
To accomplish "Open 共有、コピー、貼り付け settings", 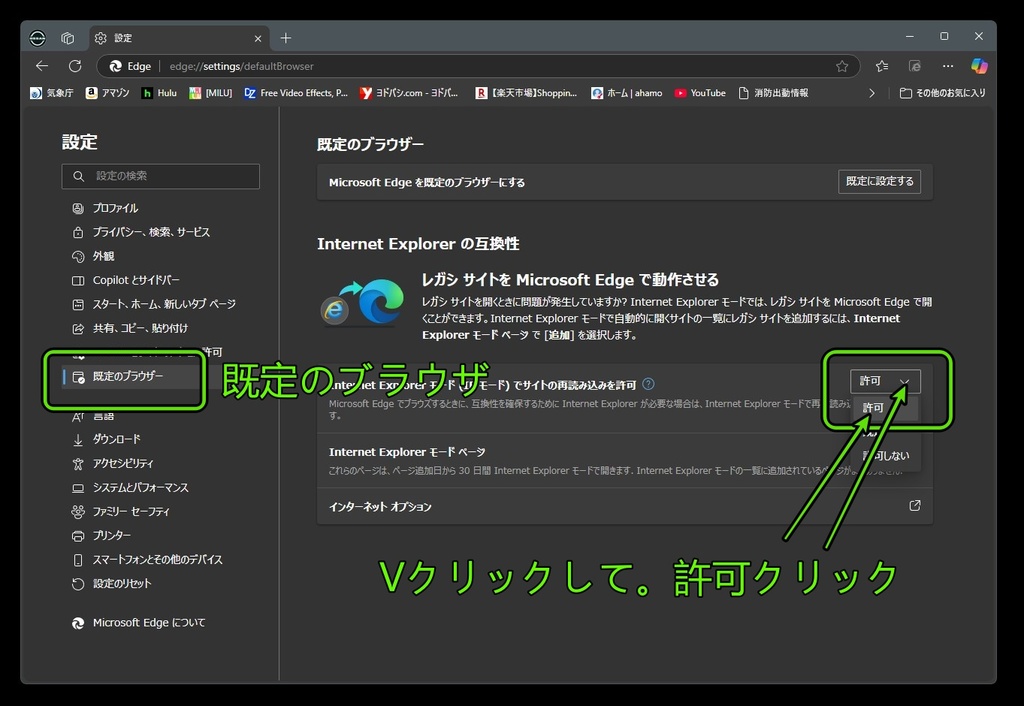I will [130, 328].
